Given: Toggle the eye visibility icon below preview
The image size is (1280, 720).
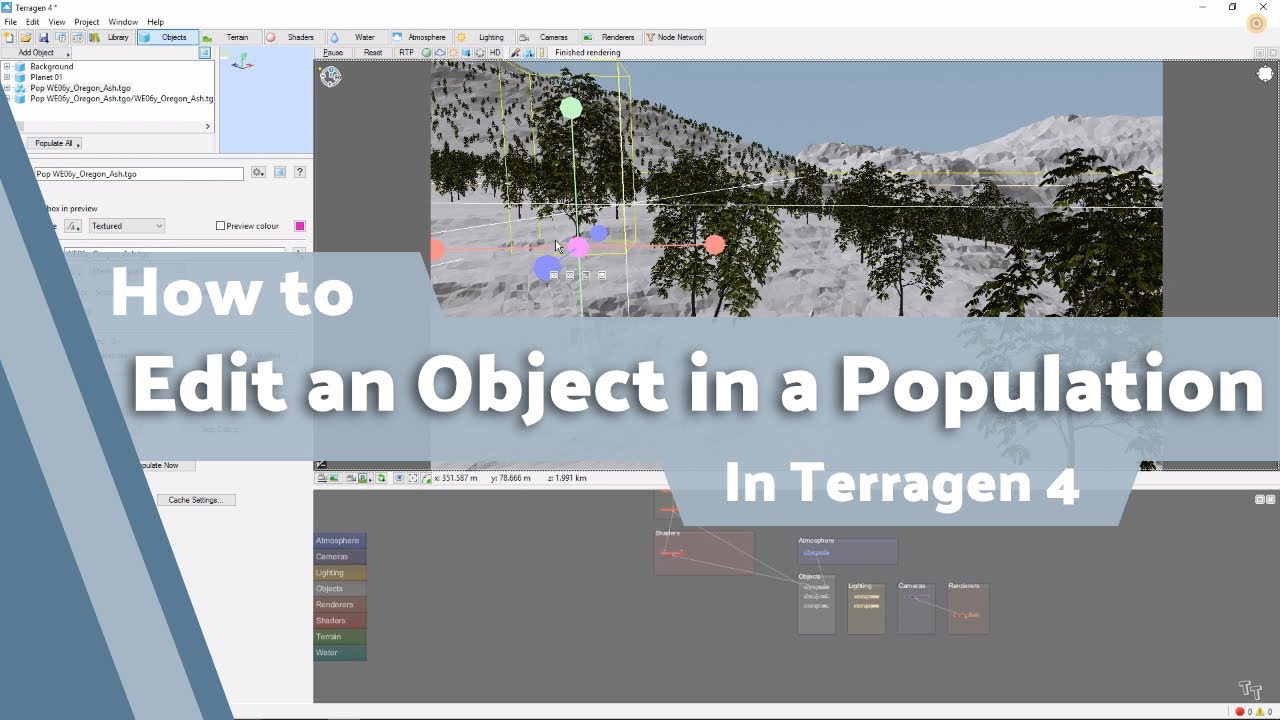Looking at the screenshot, I should pos(399,478).
